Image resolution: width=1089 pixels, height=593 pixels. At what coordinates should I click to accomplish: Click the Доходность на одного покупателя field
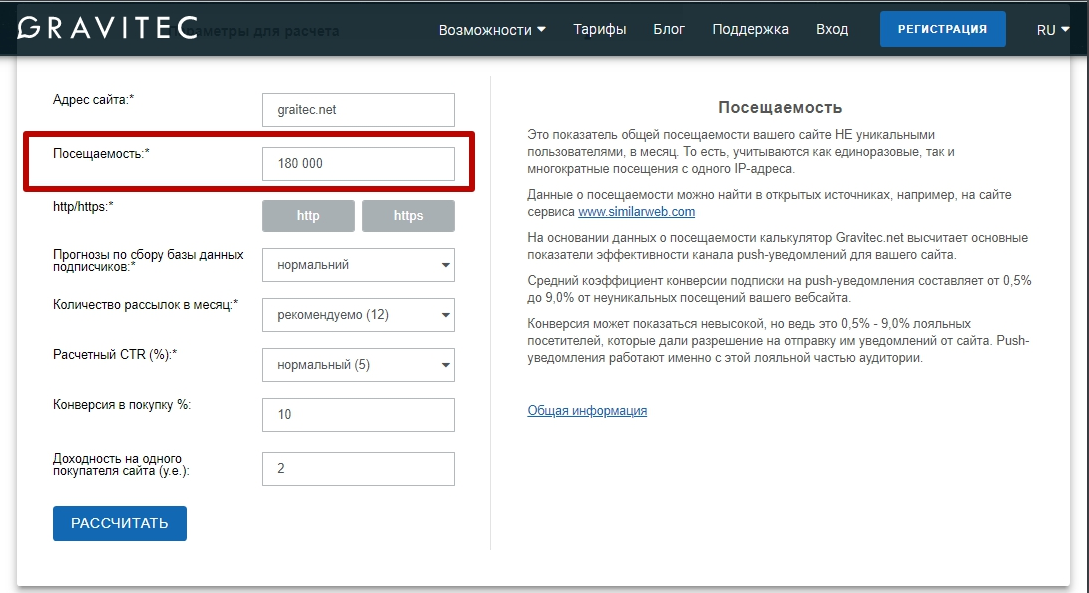[358, 469]
